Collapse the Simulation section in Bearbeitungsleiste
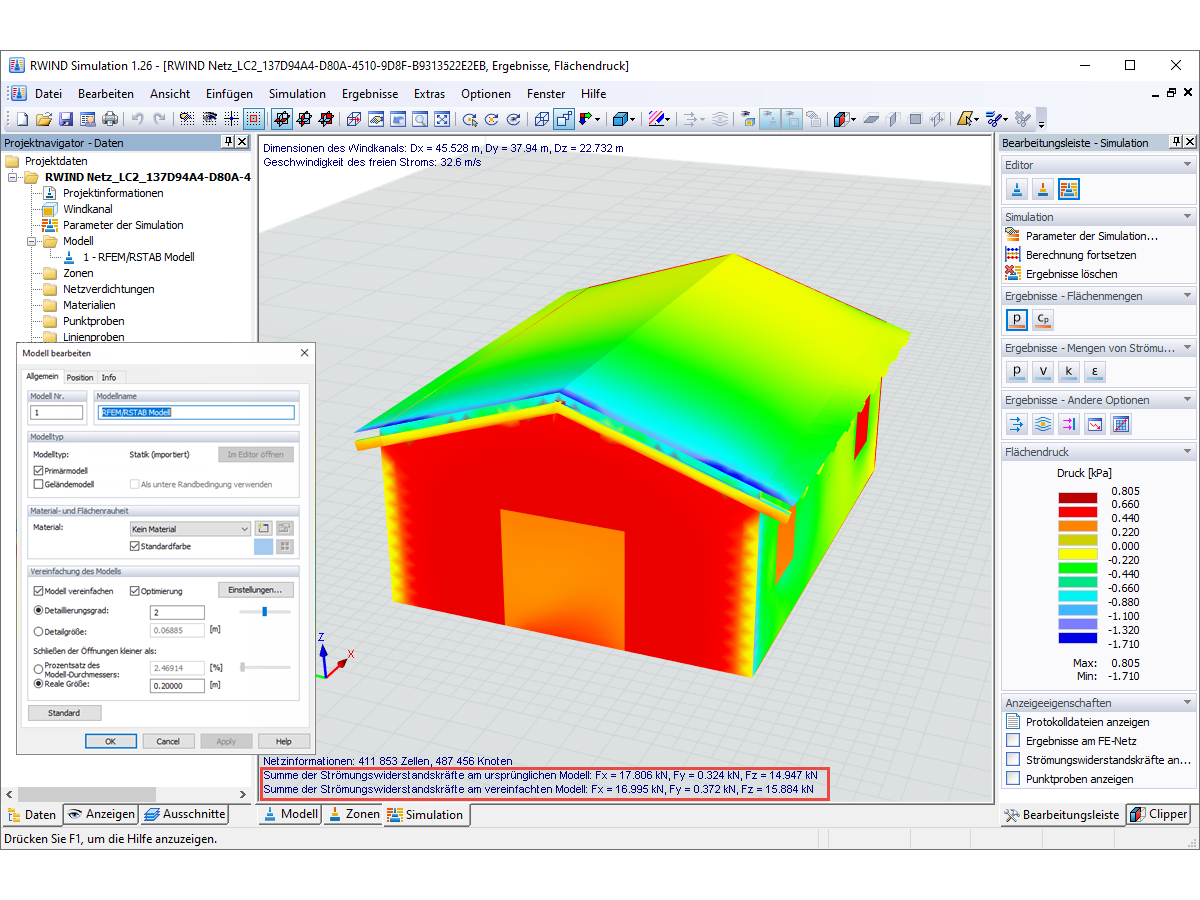This screenshot has width=1200, height=900. pos(1187,217)
